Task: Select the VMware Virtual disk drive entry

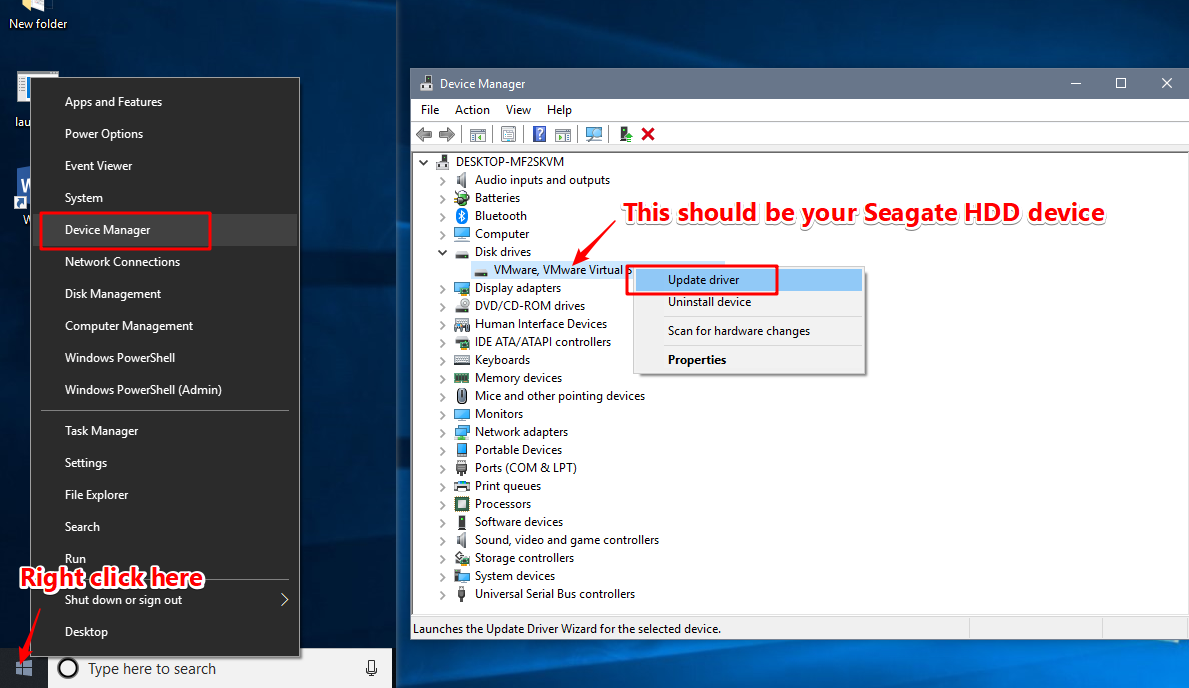Action: tap(557, 269)
